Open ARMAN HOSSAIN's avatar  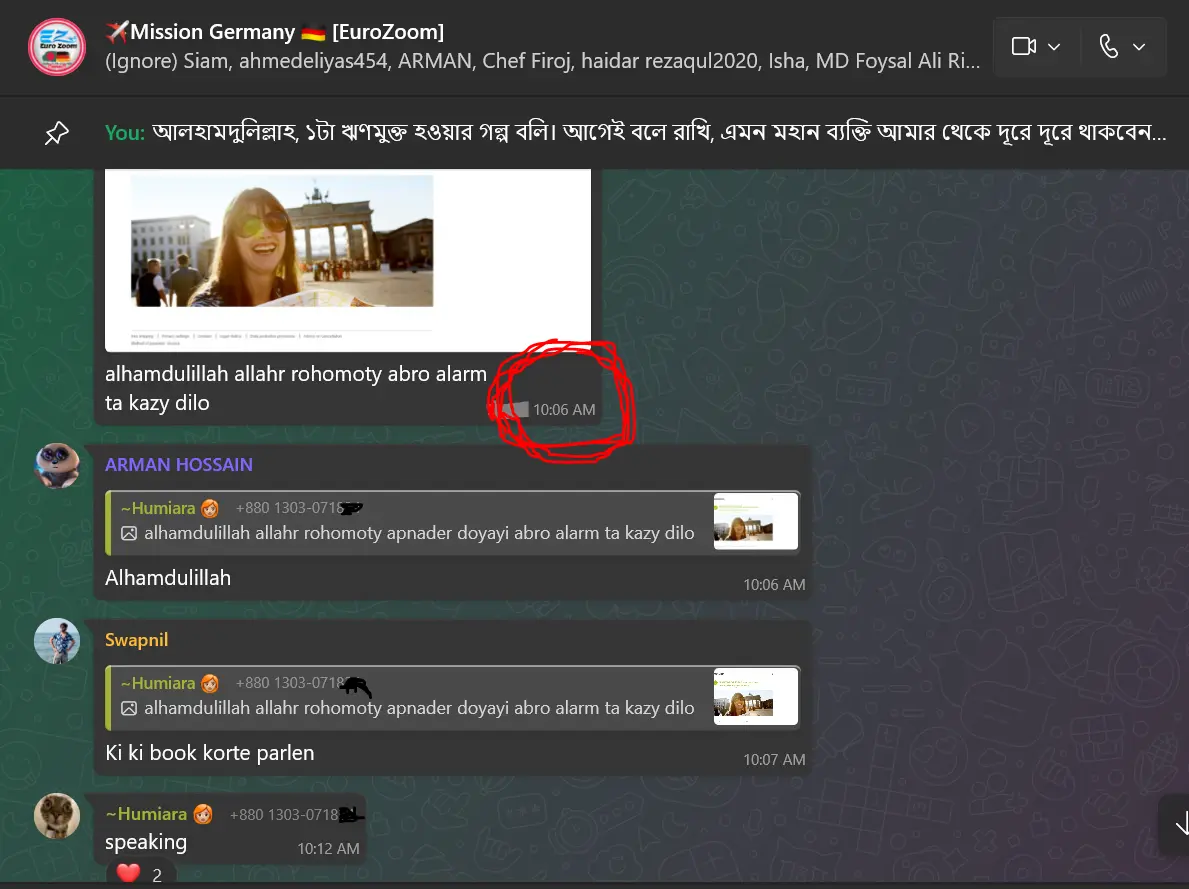57,466
